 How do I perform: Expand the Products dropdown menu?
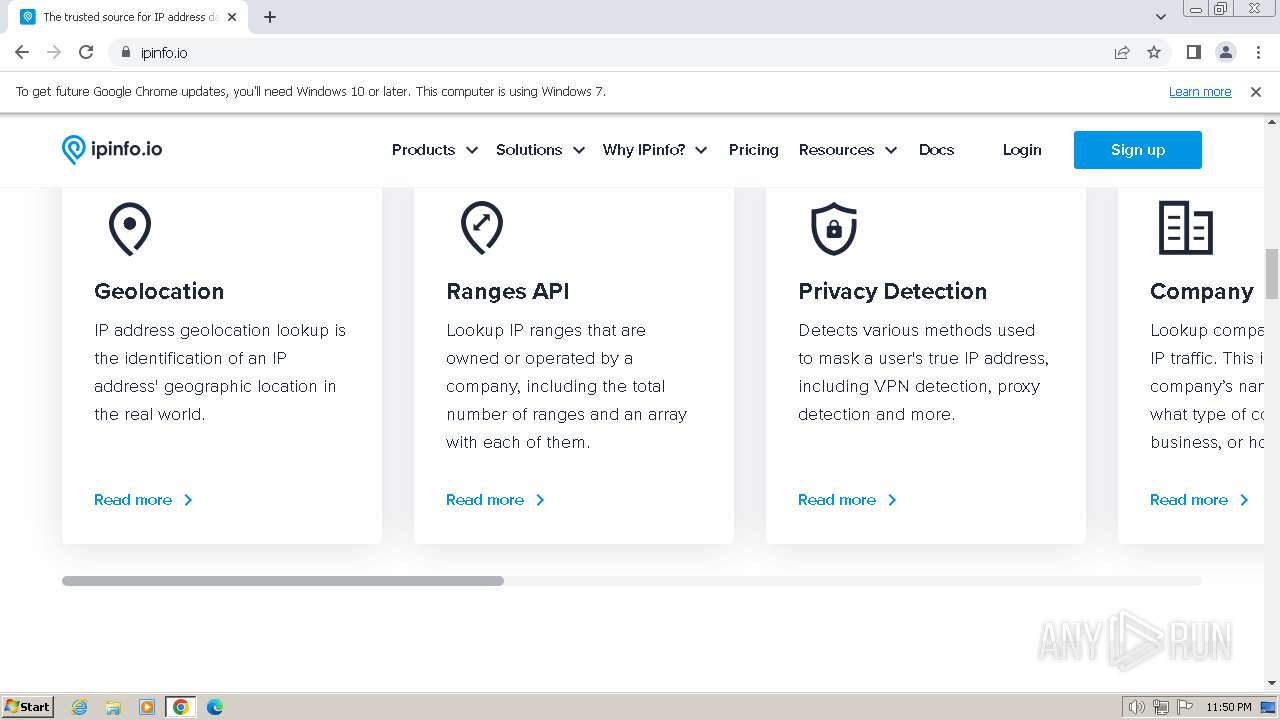click(434, 150)
